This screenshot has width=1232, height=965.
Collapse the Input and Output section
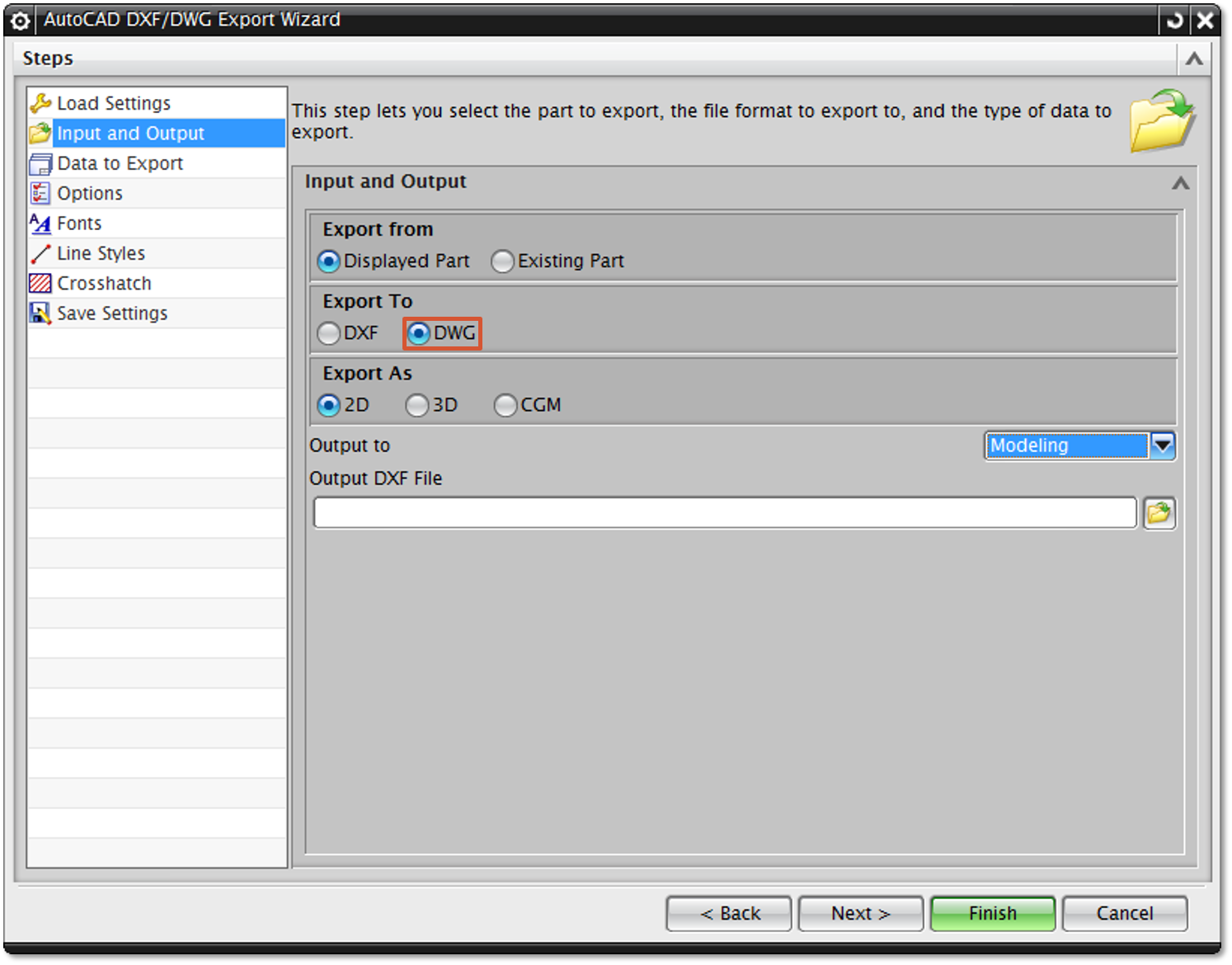[x=1180, y=183]
